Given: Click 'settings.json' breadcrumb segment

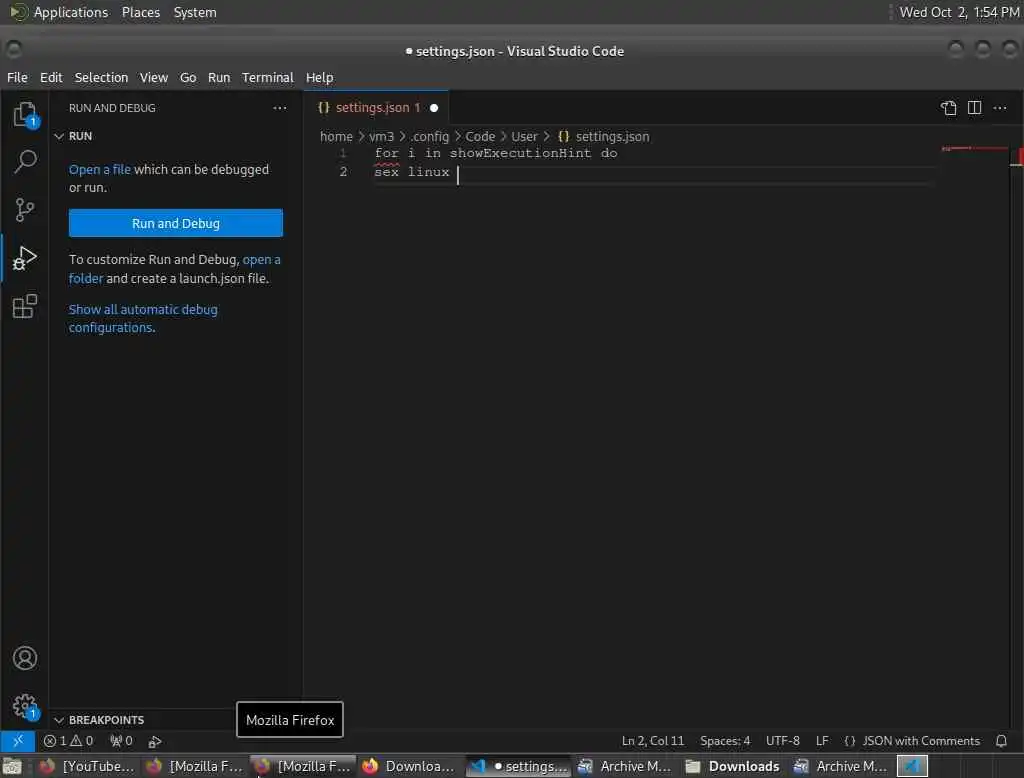Looking at the screenshot, I should (x=612, y=137).
